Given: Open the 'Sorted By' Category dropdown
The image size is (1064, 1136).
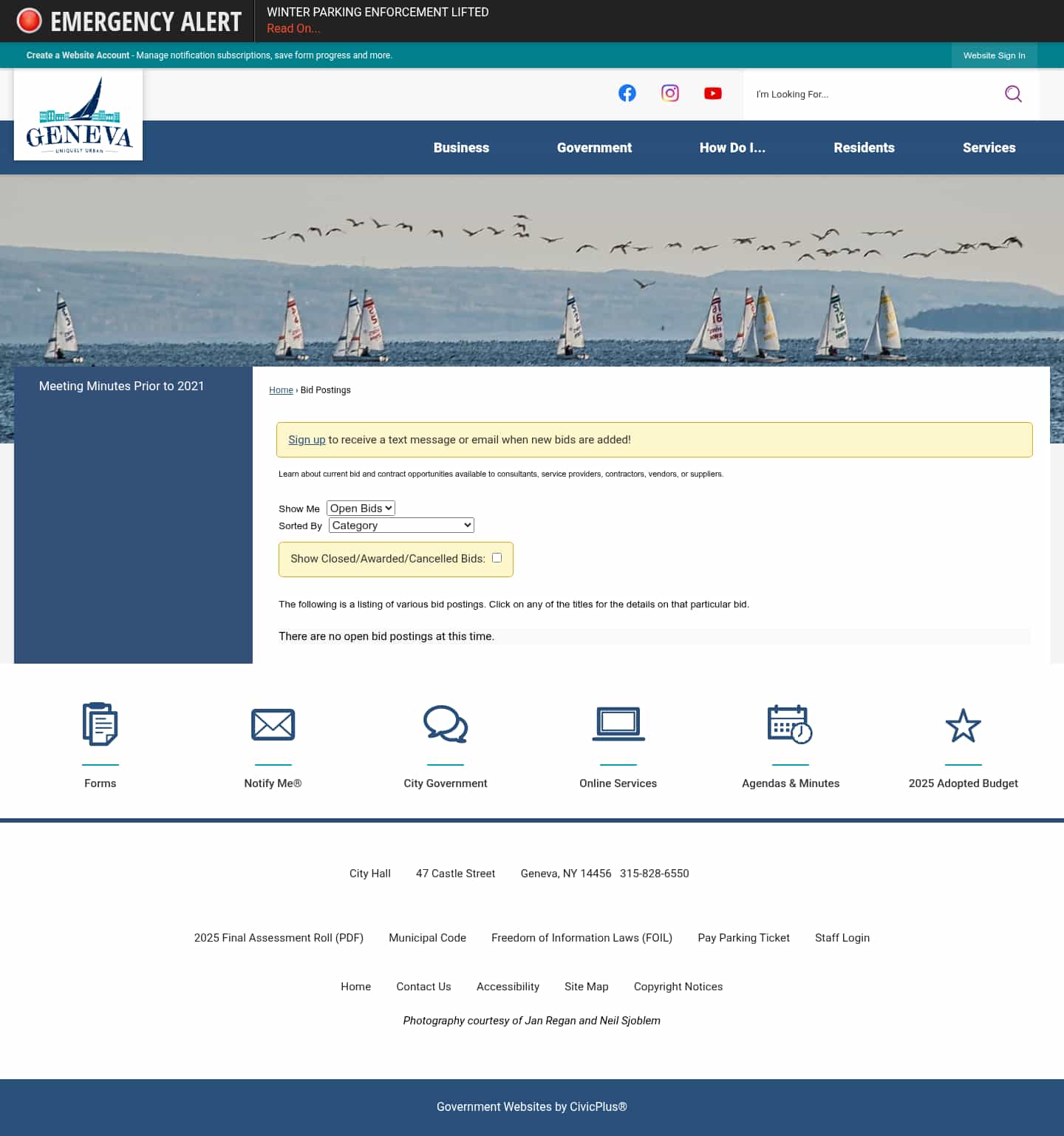Looking at the screenshot, I should (400, 525).
